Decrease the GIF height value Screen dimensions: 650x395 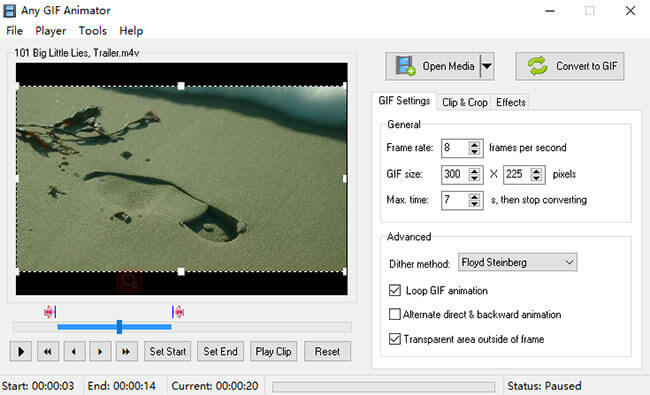(x=536, y=178)
